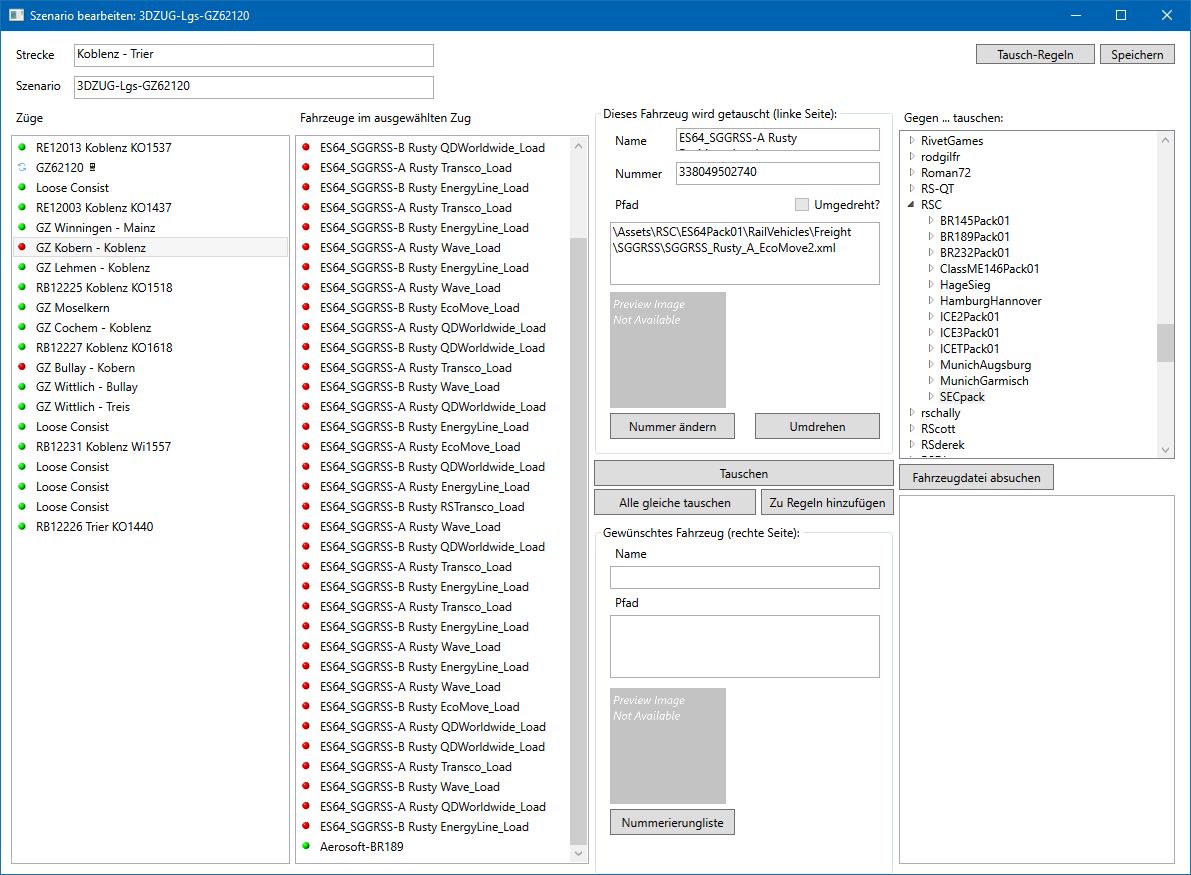Screen dimensions: 1191x875
Task: Click the green dot next to Aerosoft-BR189
Action: [x=306, y=847]
